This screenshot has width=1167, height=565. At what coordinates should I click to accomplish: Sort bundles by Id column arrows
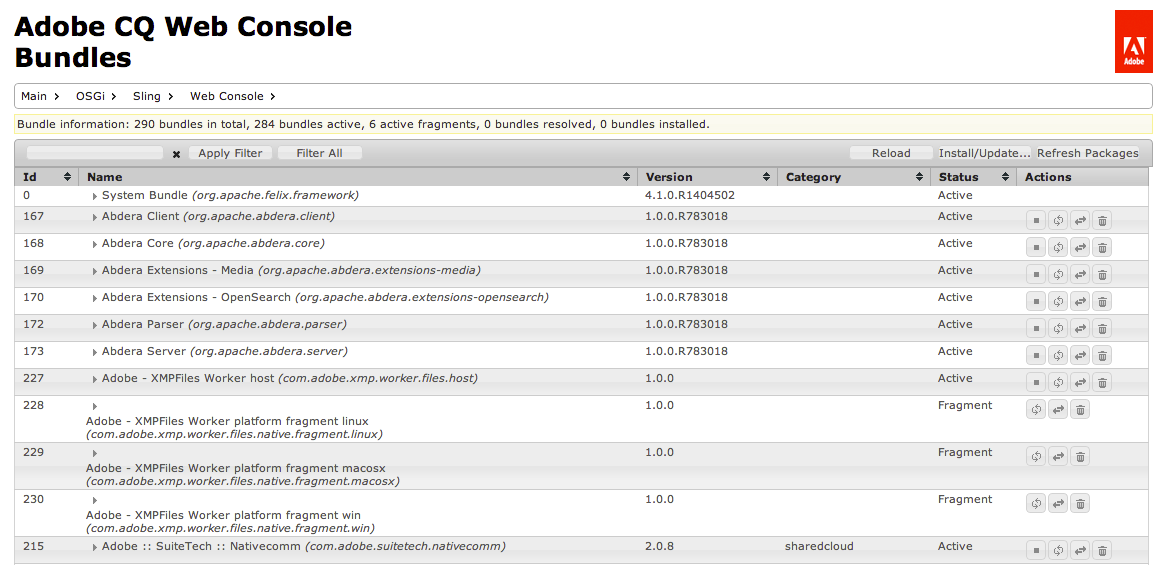point(68,177)
